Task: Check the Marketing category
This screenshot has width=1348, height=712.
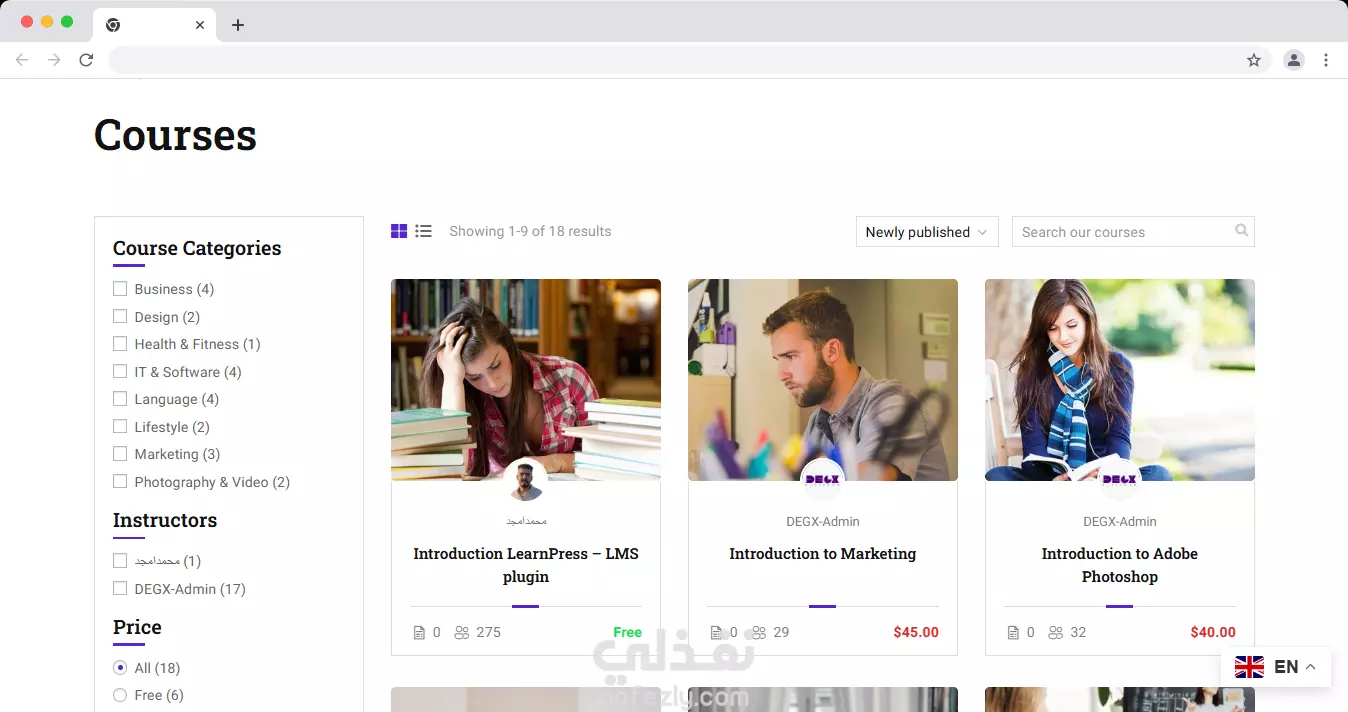Action: tap(120, 454)
